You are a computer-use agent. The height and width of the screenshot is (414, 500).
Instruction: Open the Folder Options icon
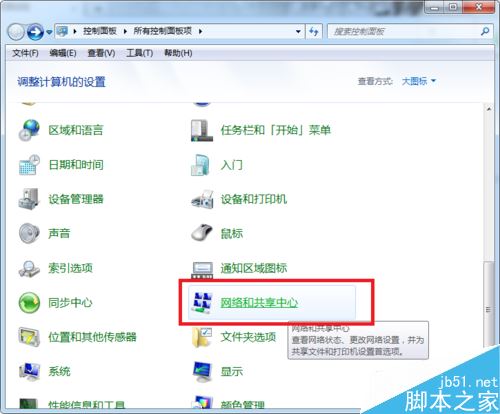tap(201, 337)
